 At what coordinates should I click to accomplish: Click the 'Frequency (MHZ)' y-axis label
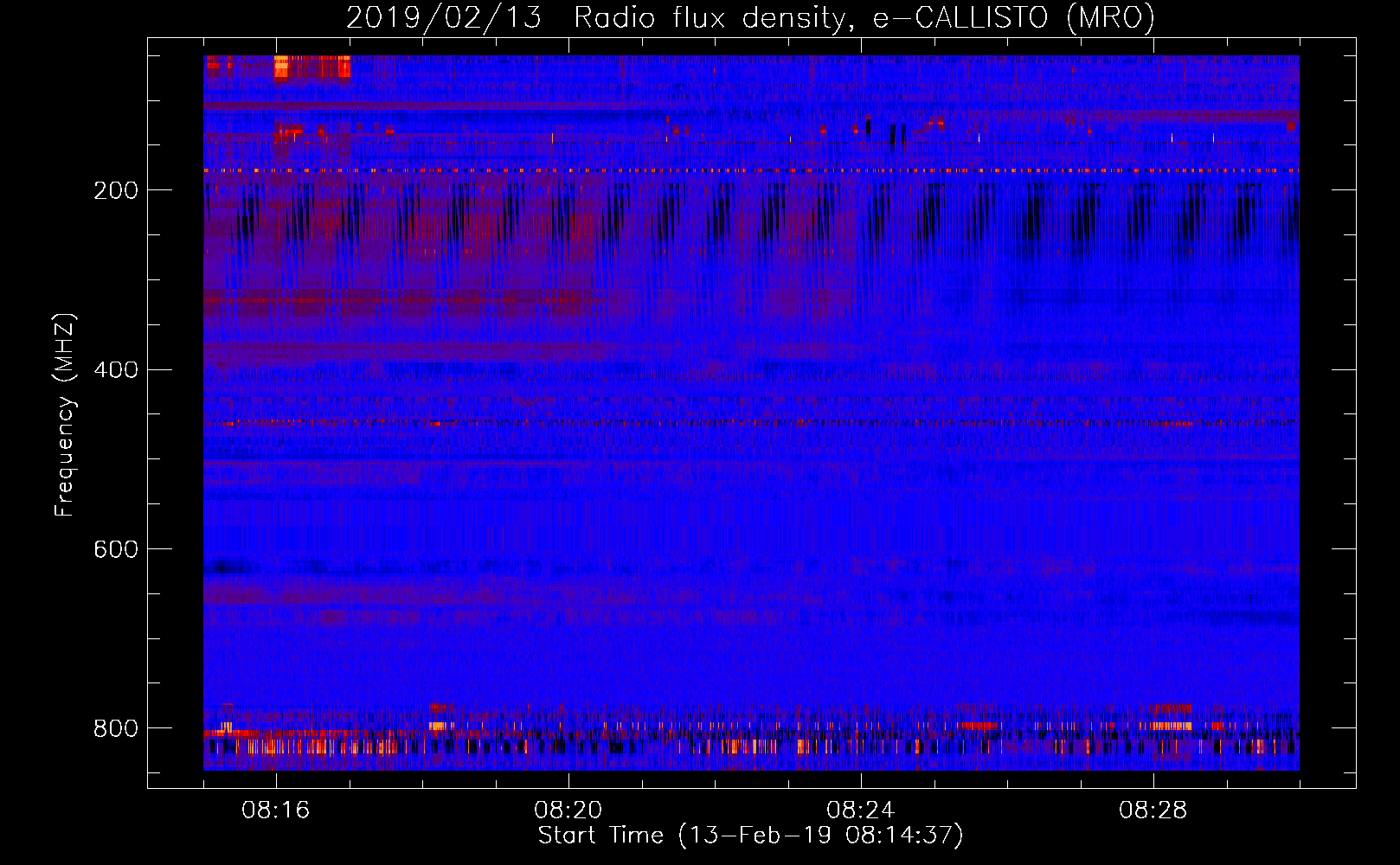65,414
